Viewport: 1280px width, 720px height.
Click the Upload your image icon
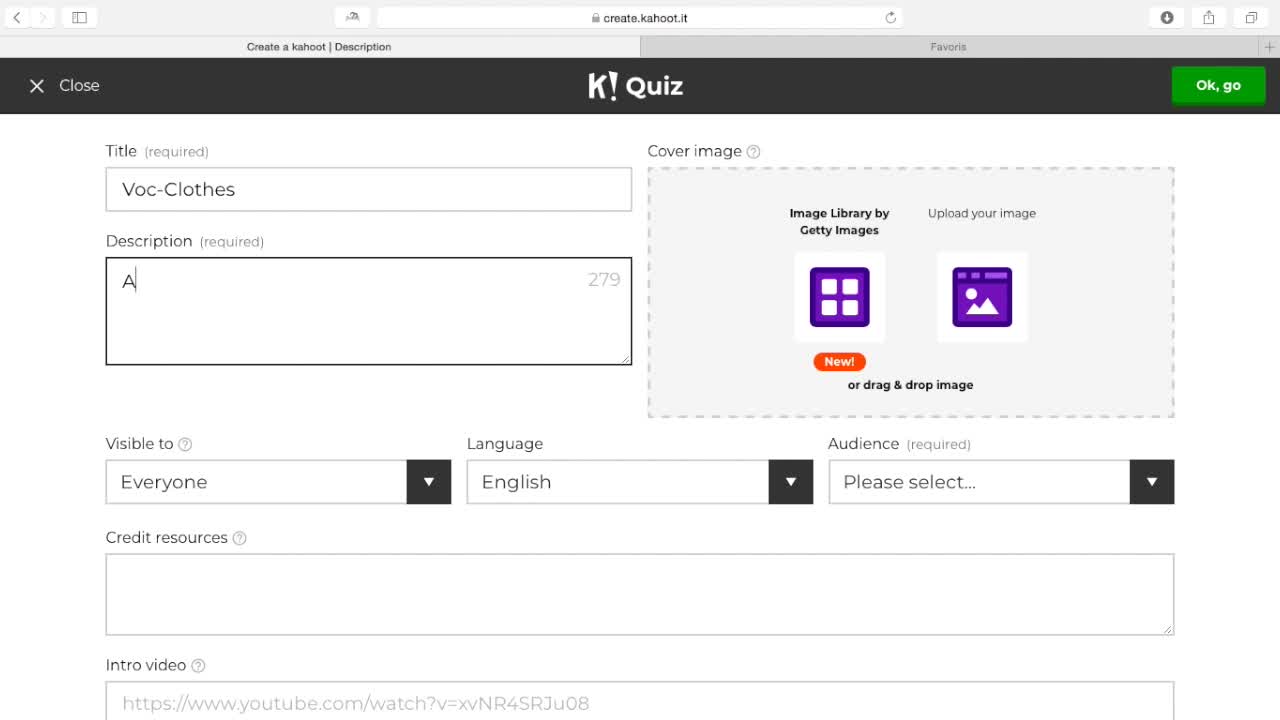(x=981, y=297)
